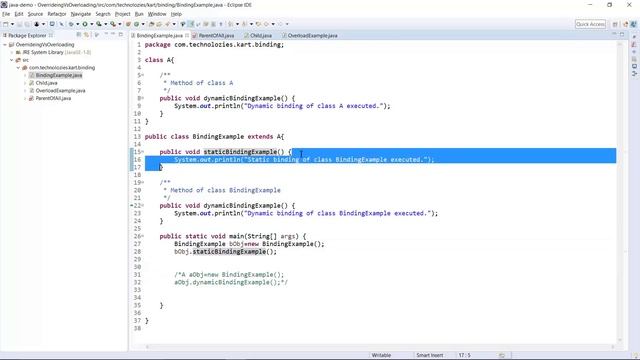Select Child.java file in Package Explorer

click(x=46, y=83)
